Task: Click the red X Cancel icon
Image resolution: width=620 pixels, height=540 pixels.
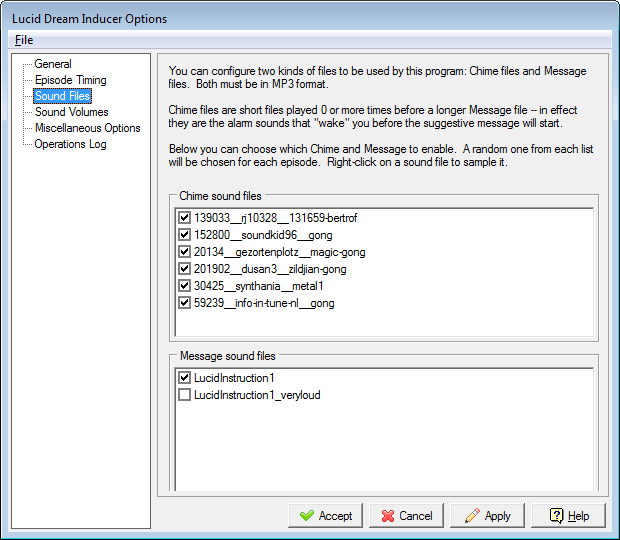Action: coord(384,516)
